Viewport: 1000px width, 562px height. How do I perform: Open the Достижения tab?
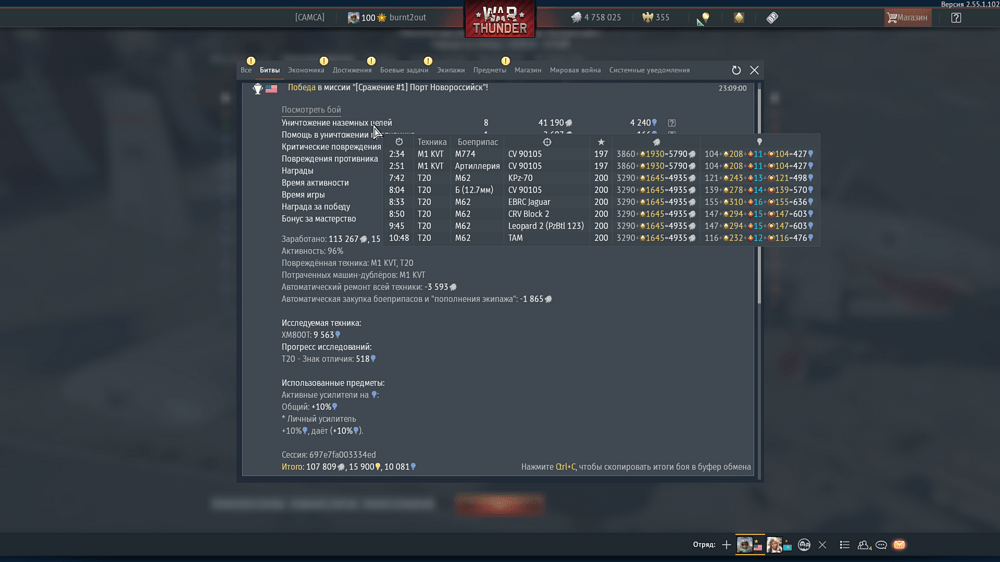351,70
